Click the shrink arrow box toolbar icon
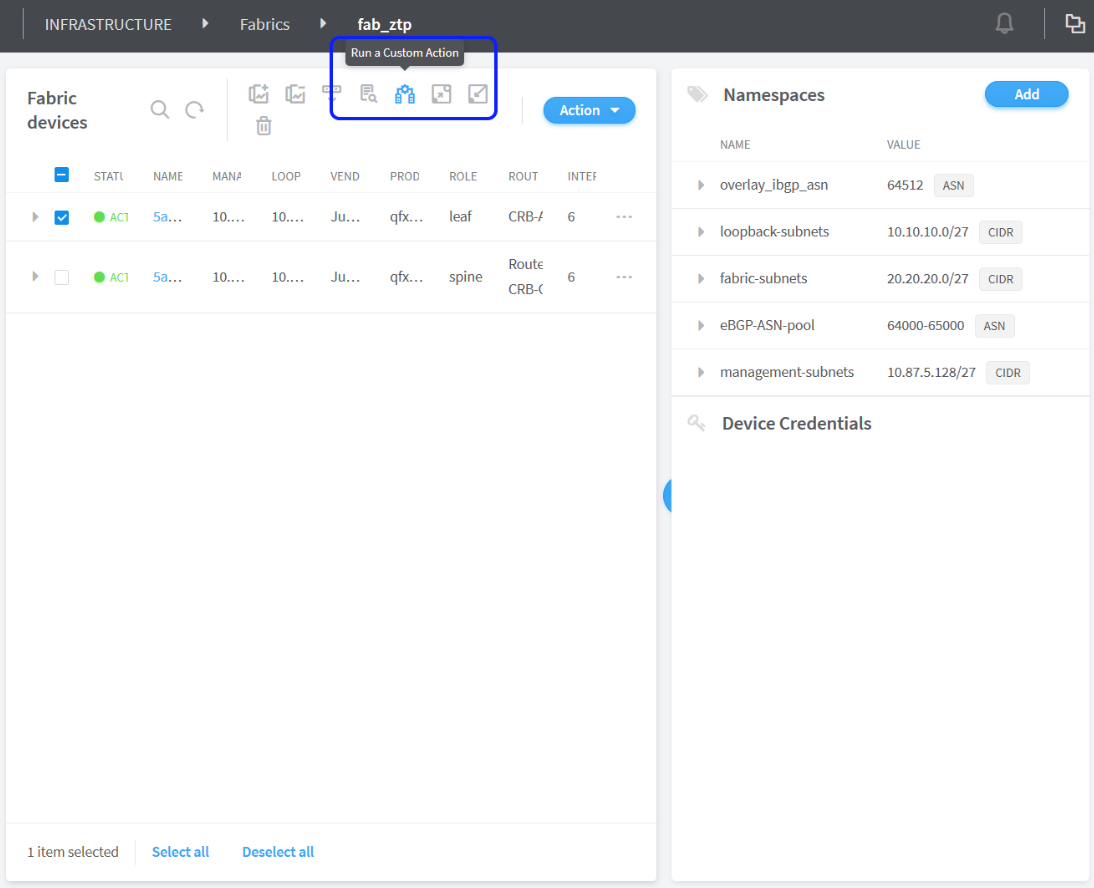Viewport: 1094px width, 888px height. [x=478, y=94]
